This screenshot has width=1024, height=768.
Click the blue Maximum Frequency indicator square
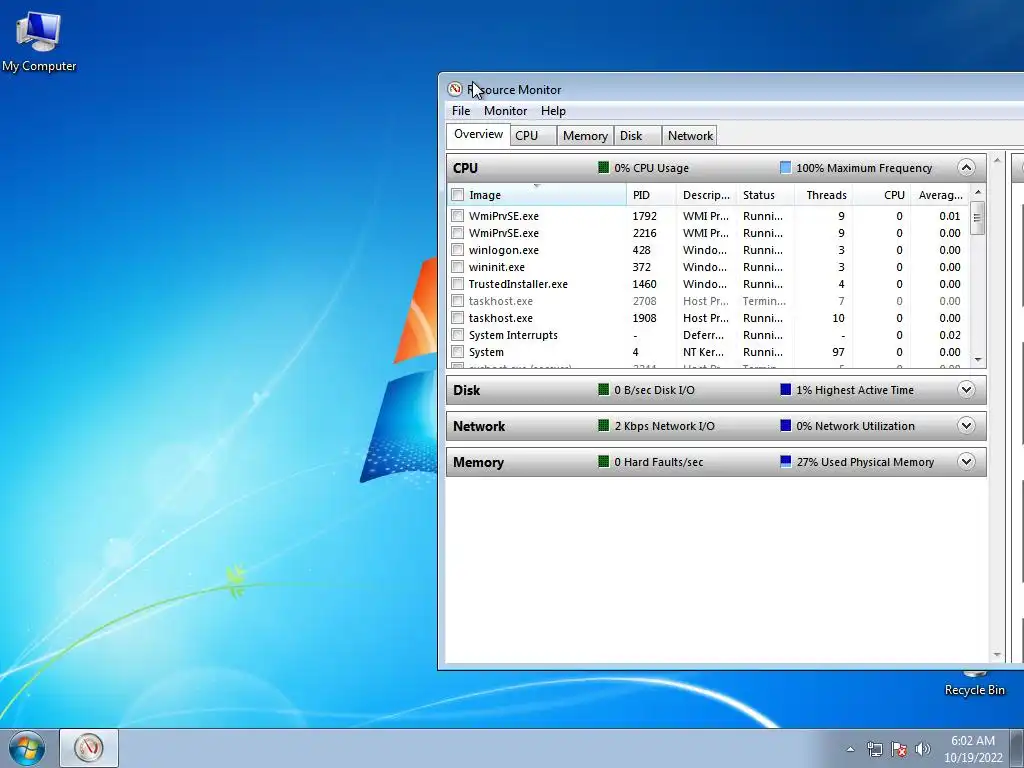pos(786,168)
